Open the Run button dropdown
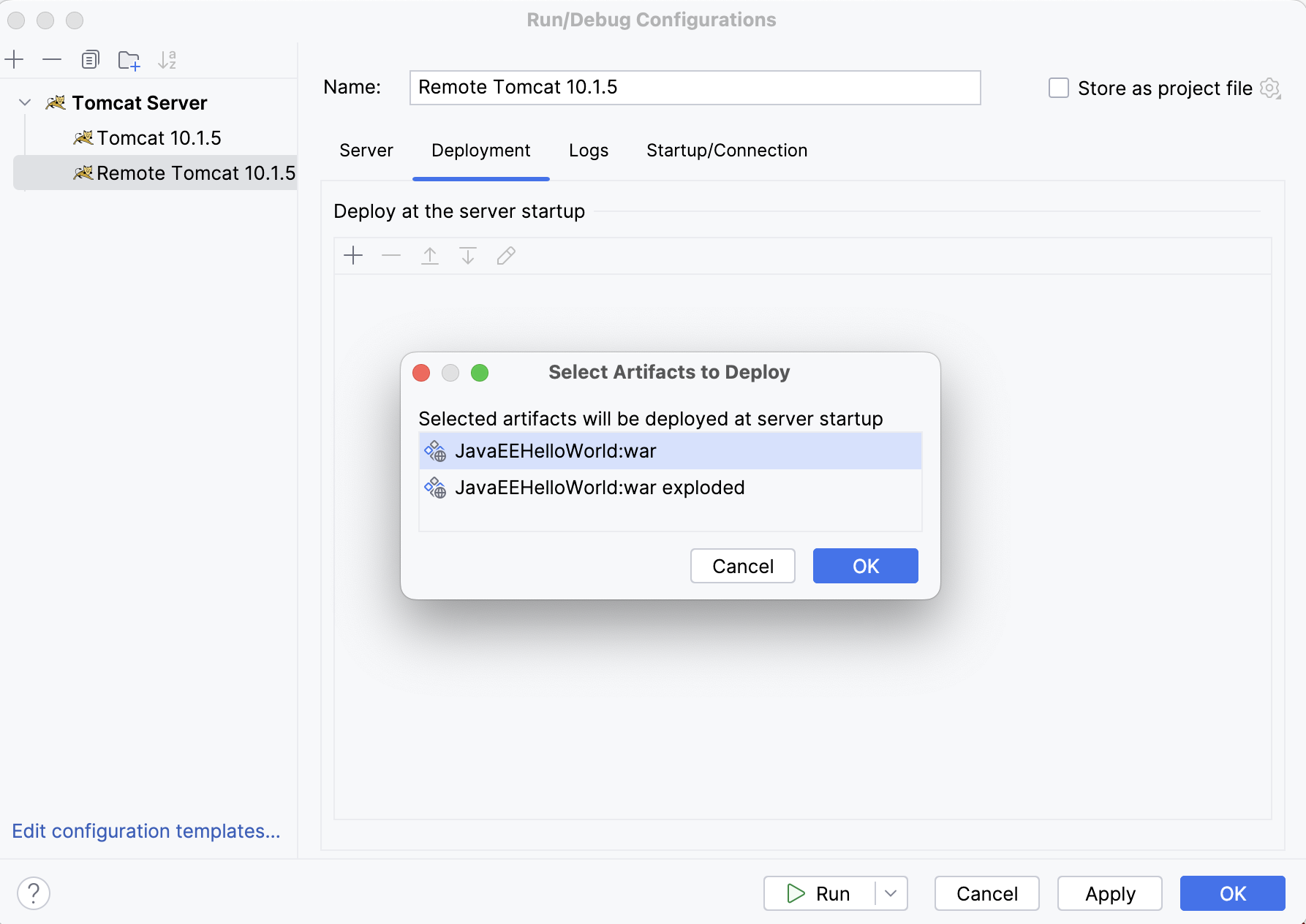1306x924 pixels. click(891, 893)
